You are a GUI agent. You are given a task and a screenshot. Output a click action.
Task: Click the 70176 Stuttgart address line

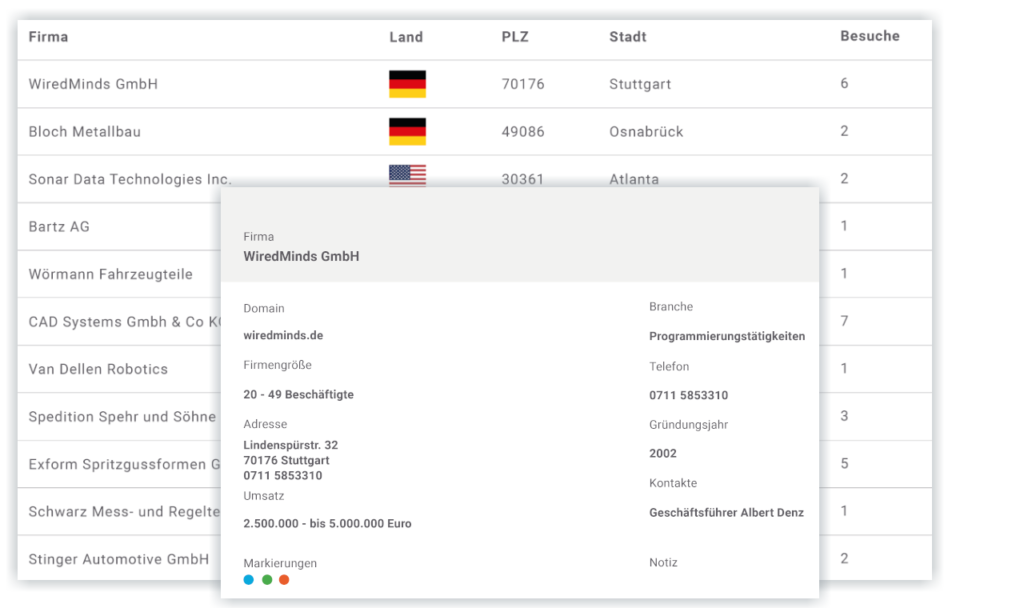[286, 460]
